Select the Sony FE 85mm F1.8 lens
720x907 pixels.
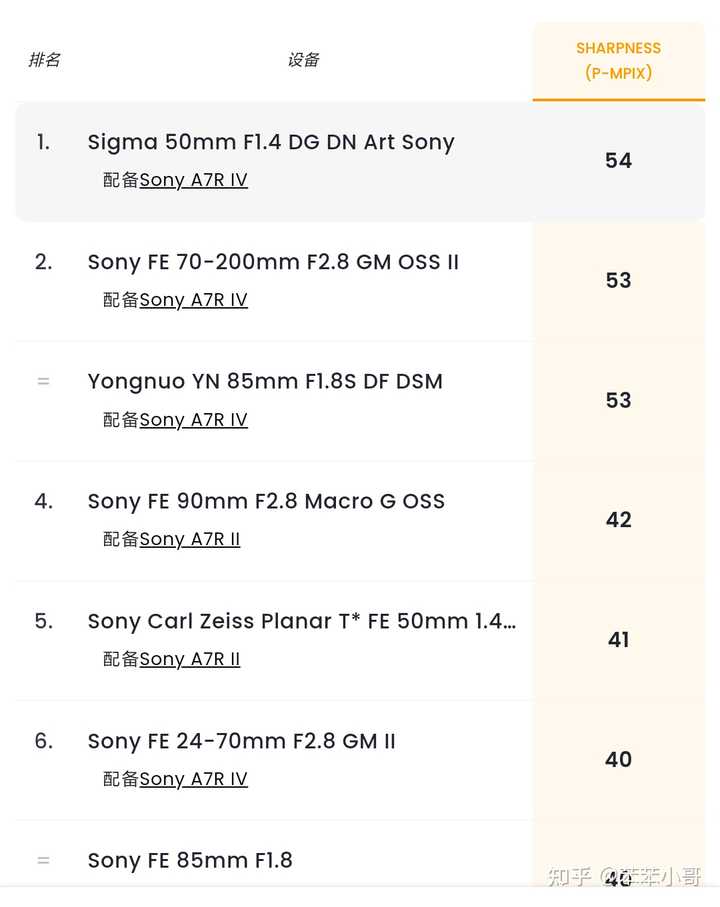point(190,860)
